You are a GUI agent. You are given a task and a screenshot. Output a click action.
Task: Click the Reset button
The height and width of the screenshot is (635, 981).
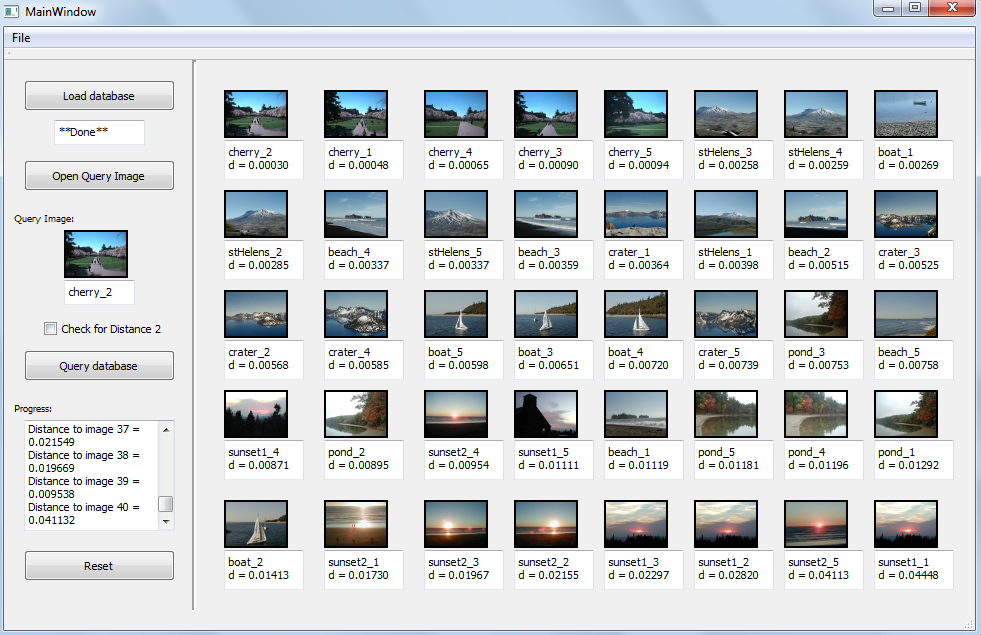[99, 566]
